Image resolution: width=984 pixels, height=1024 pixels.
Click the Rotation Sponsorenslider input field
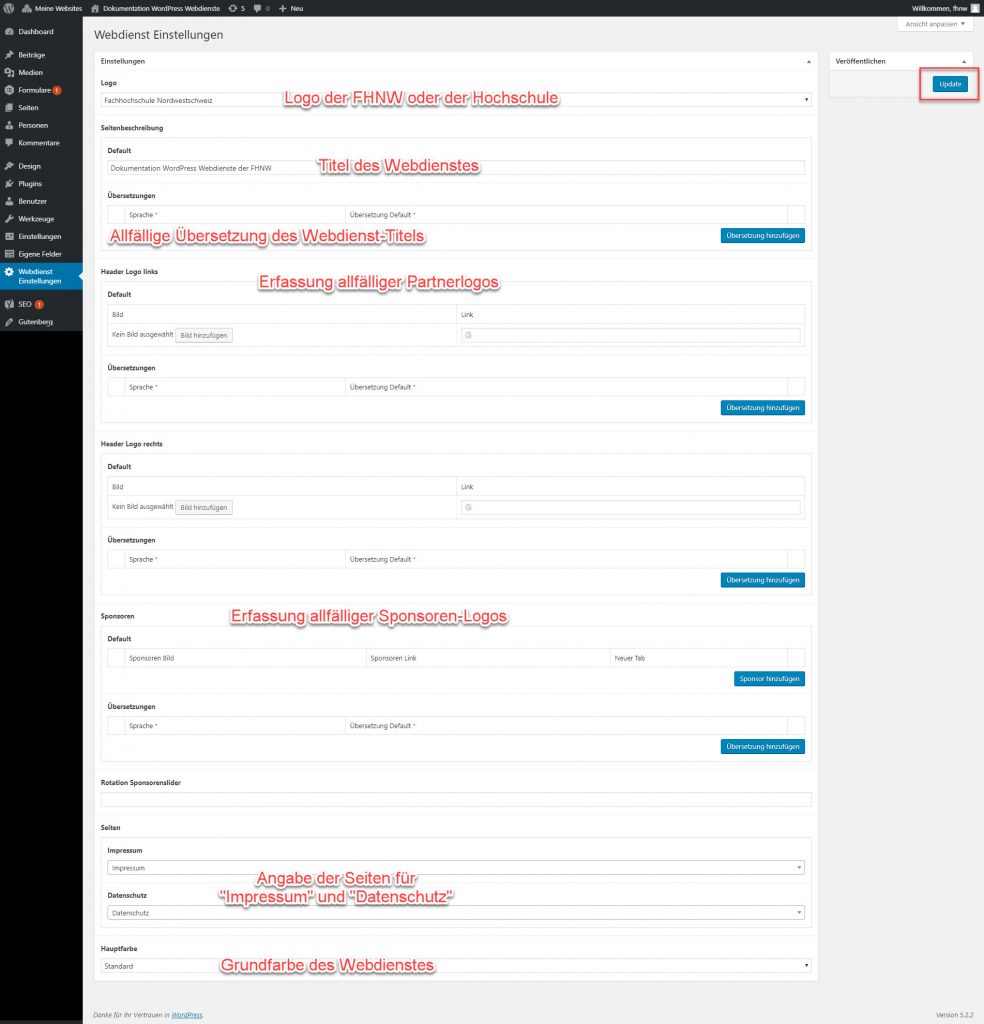click(x=456, y=799)
